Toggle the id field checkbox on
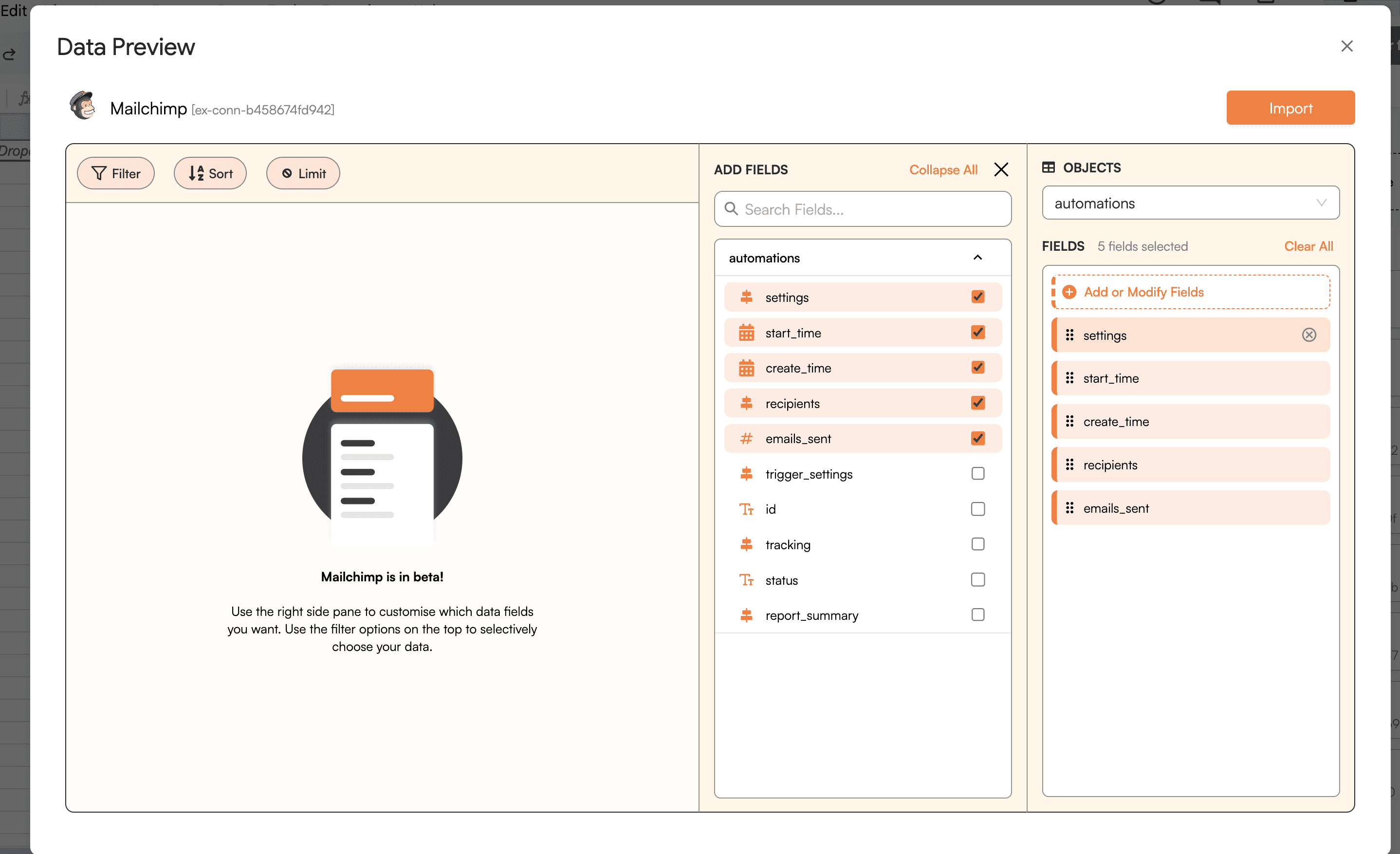1400x854 pixels. (978, 509)
